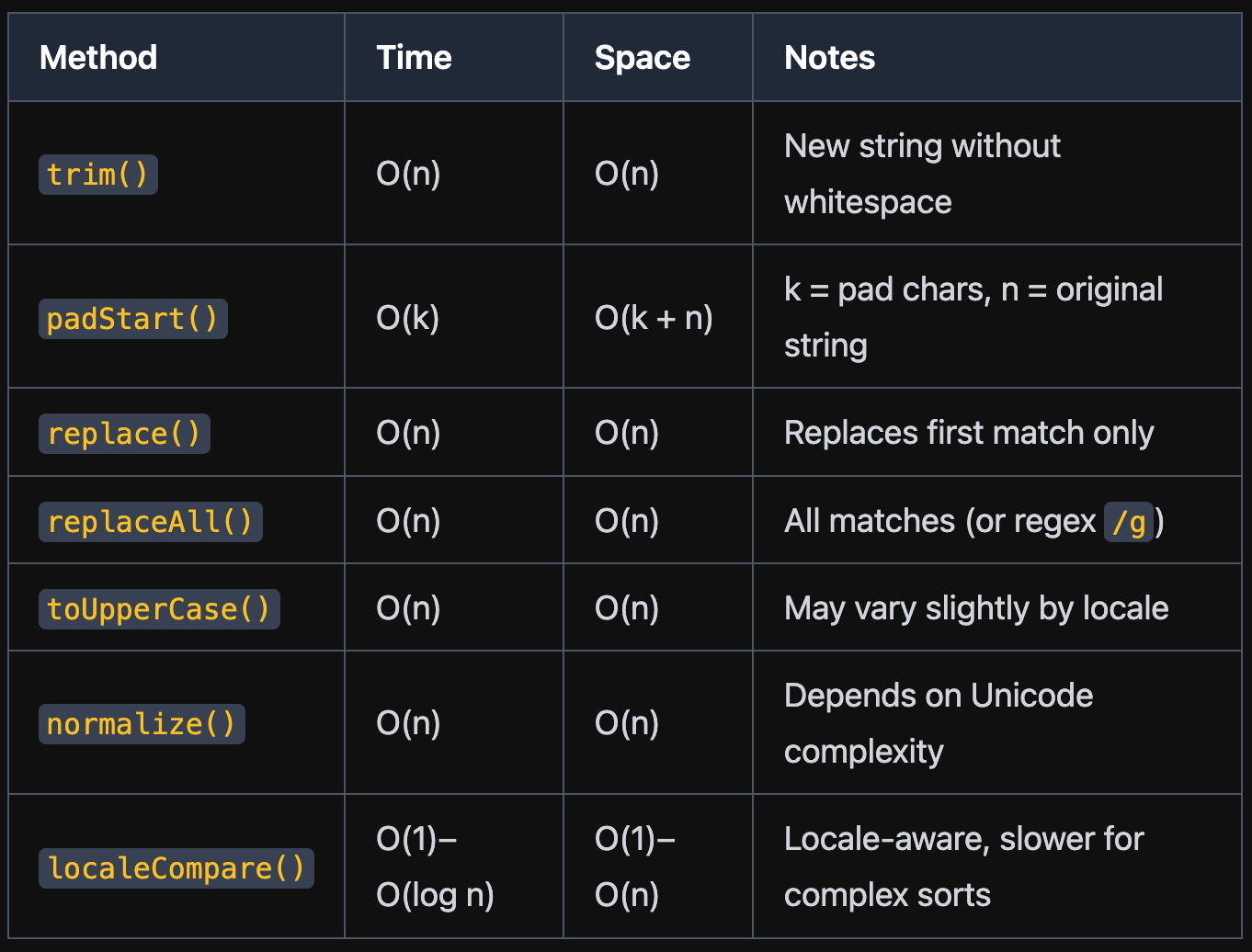Select 'Locale-aware, slower for complex sorts' note
The image size is (1252, 952).
click(964, 867)
